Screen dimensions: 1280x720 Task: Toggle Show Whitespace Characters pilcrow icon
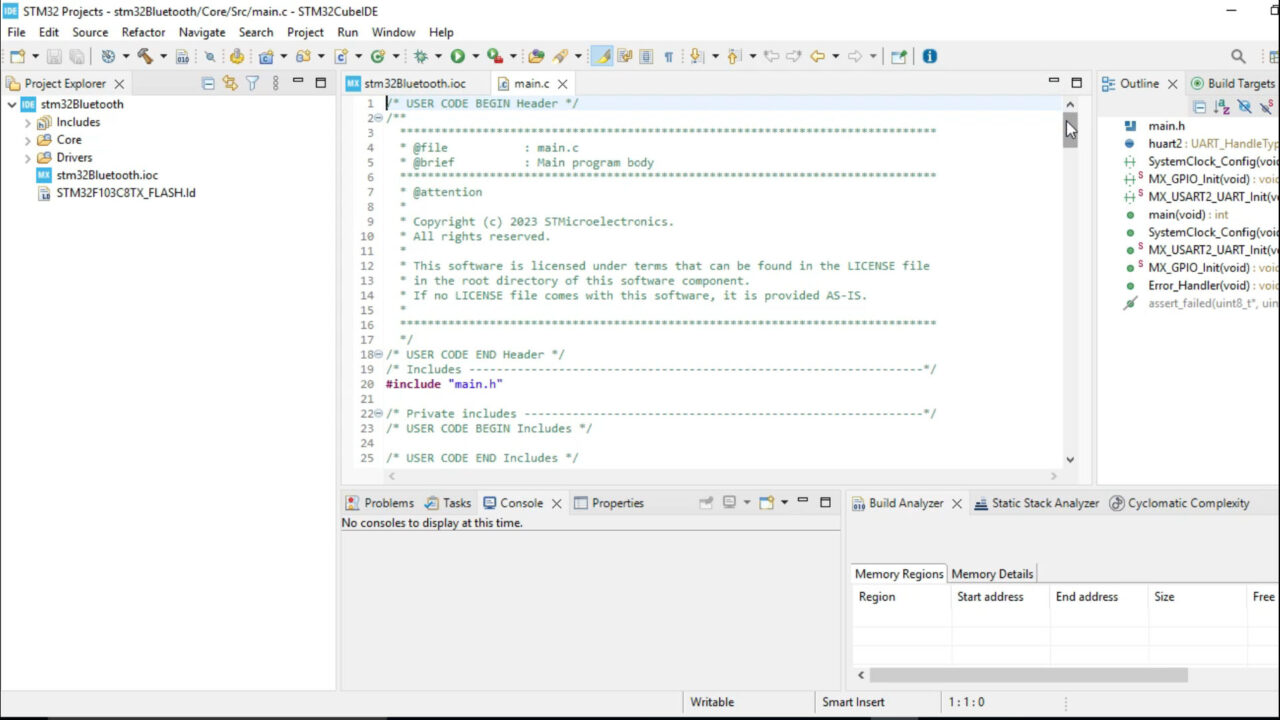669,57
